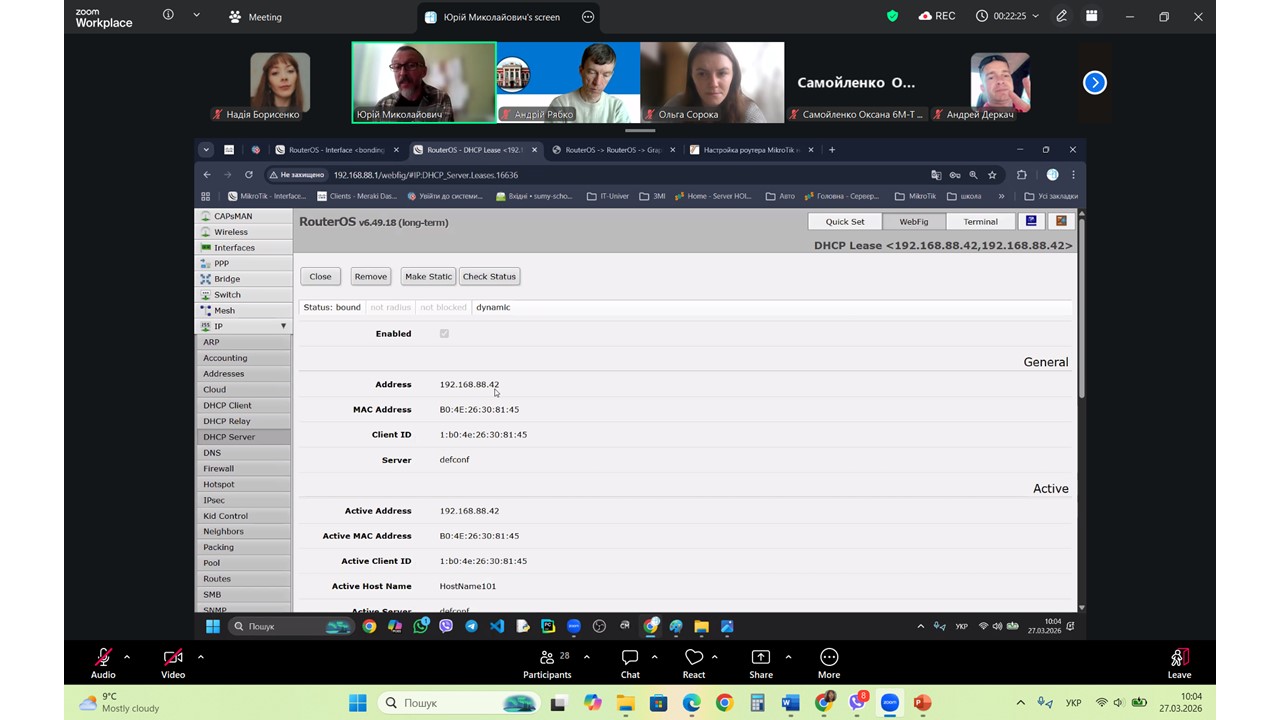Click the Make Static button
Screen dimensions: 1280x720
coord(428,277)
